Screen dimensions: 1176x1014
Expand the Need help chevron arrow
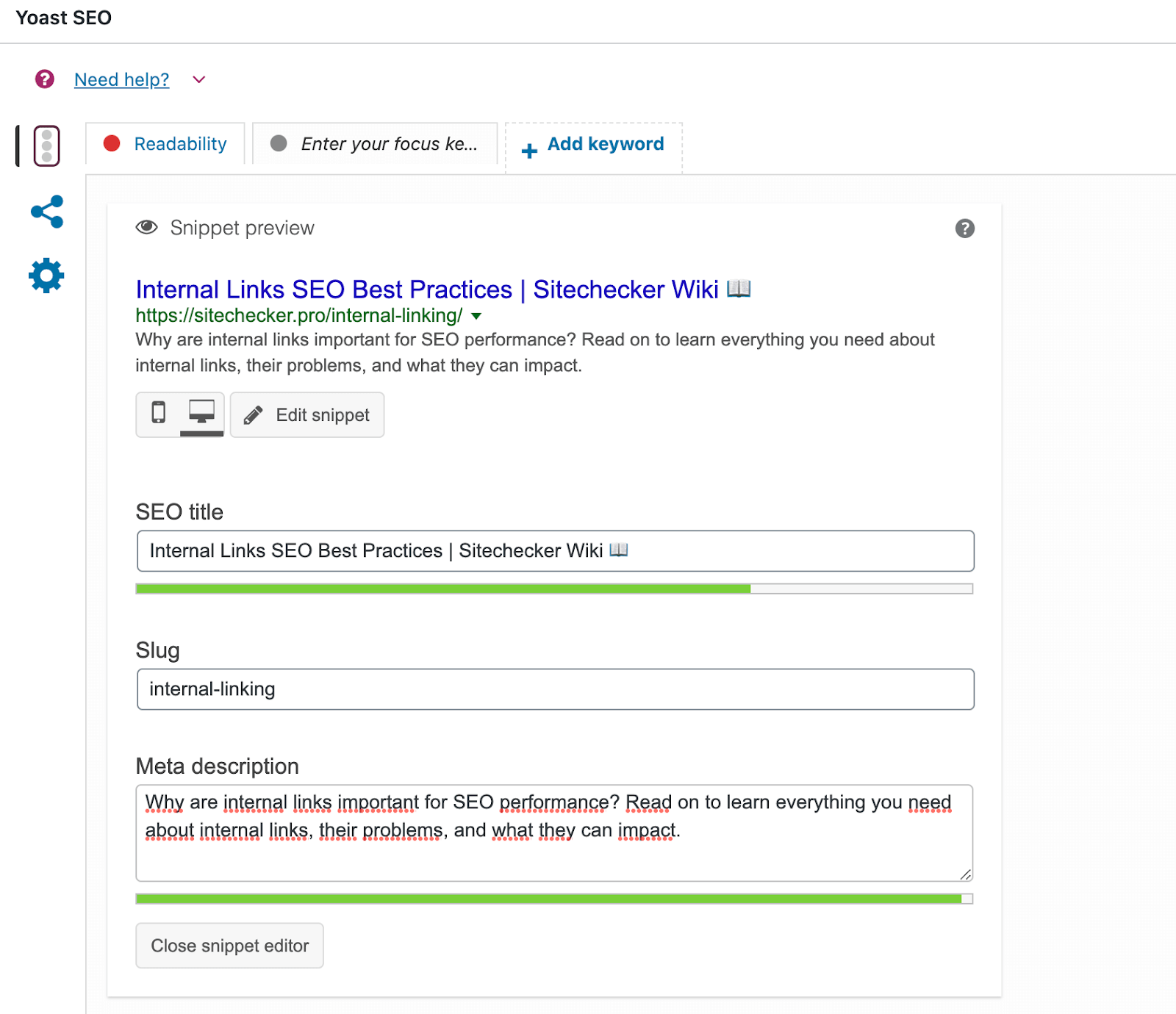pyautogui.click(x=198, y=79)
